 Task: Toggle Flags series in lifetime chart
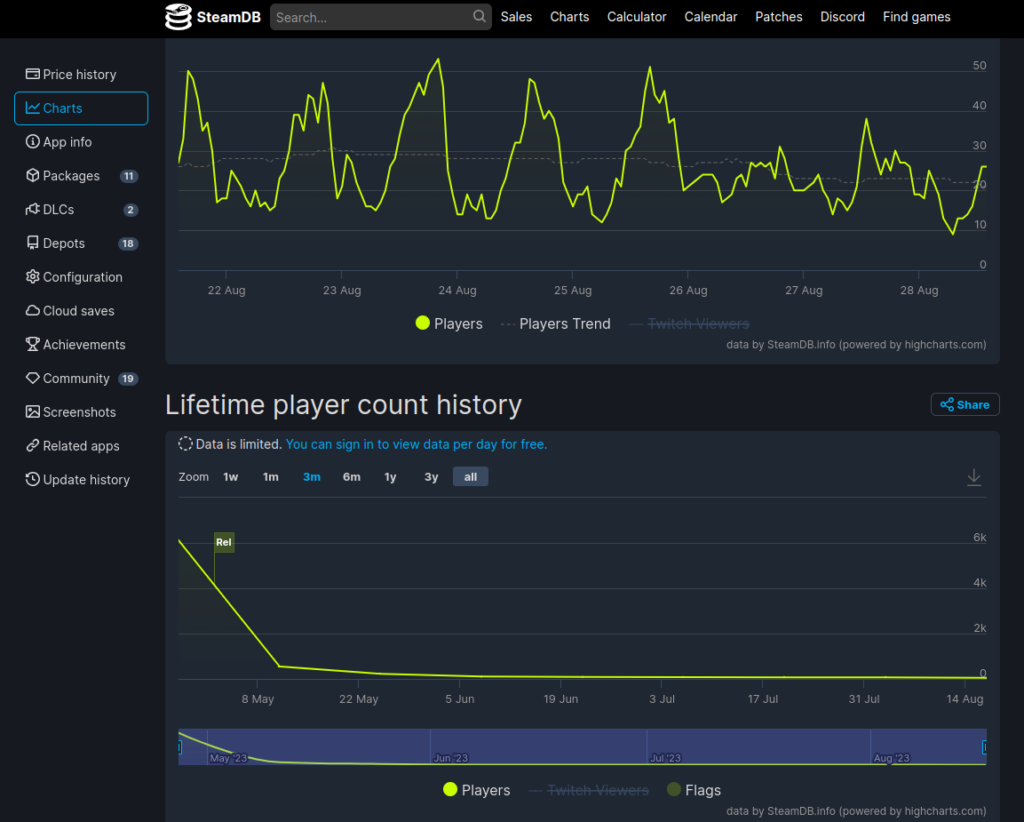click(693, 790)
